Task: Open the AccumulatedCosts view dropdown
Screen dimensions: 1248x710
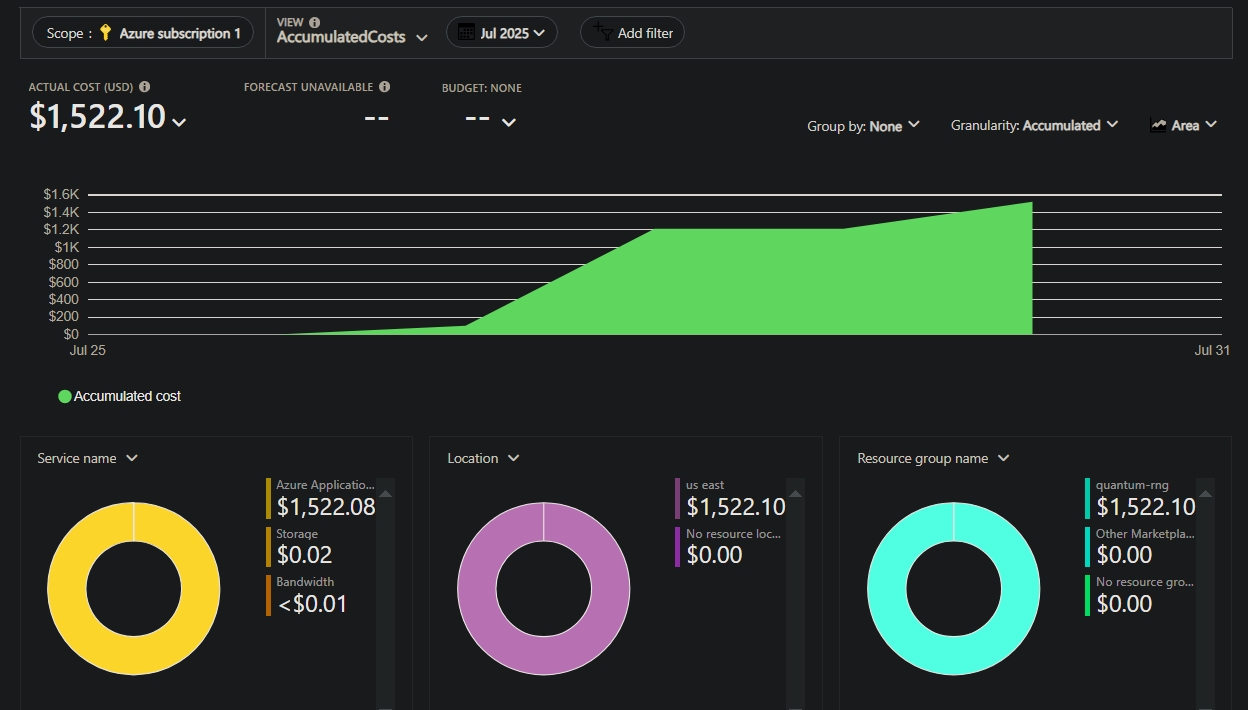Action: (352, 37)
